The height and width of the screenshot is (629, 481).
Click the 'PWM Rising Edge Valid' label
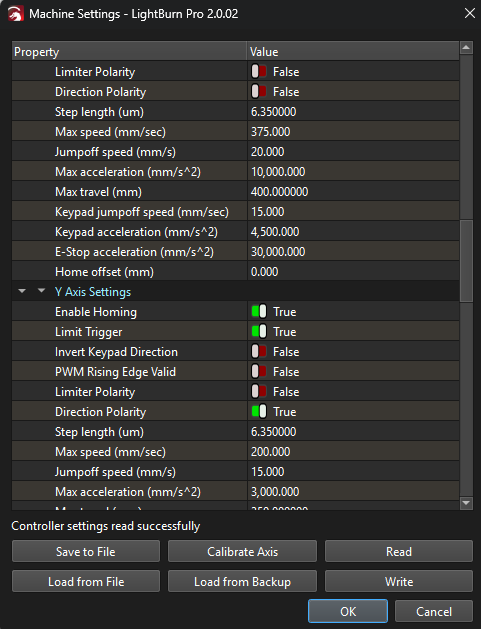pyautogui.click(x=115, y=372)
